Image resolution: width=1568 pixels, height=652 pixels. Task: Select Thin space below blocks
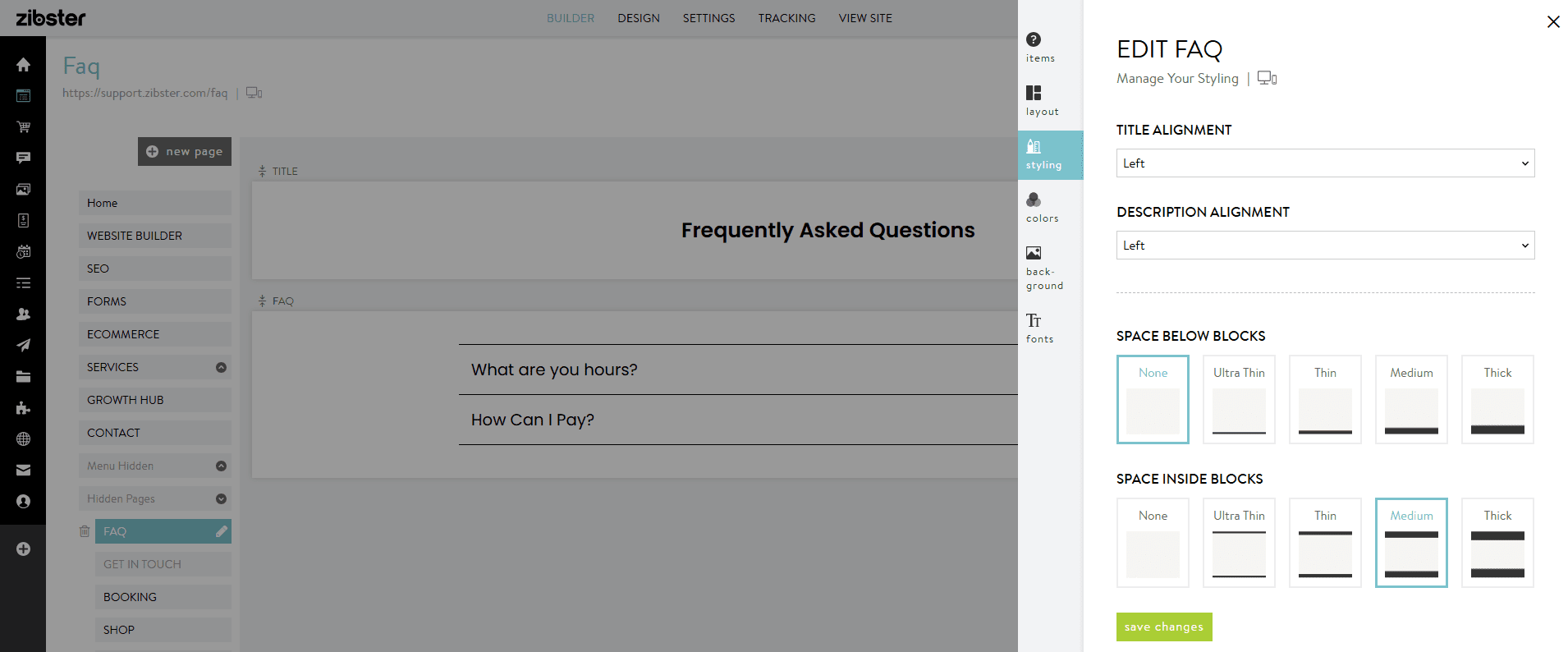[1325, 399]
